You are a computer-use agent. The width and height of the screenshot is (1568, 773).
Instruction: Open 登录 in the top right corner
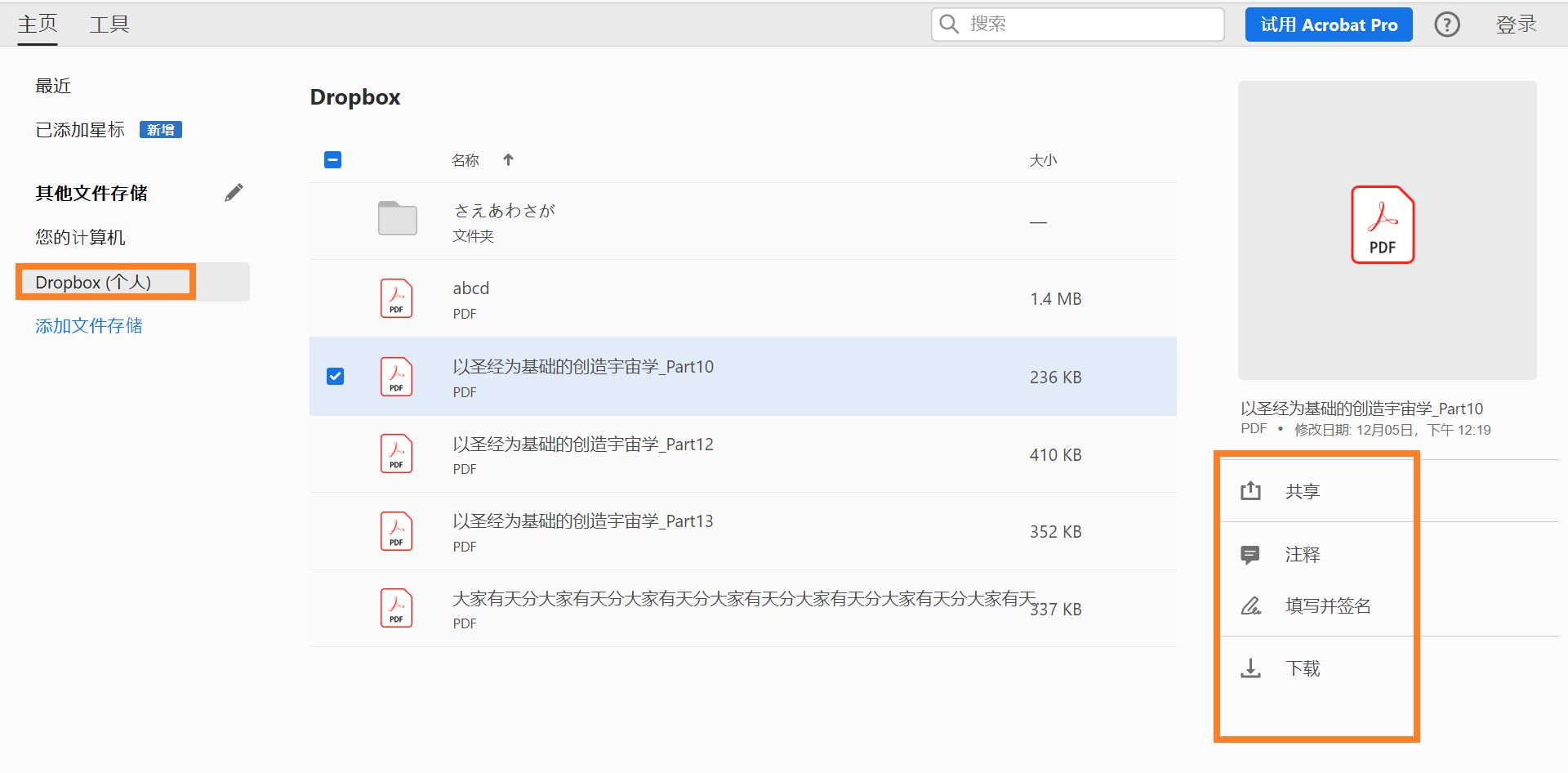pyautogui.click(x=1516, y=25)
